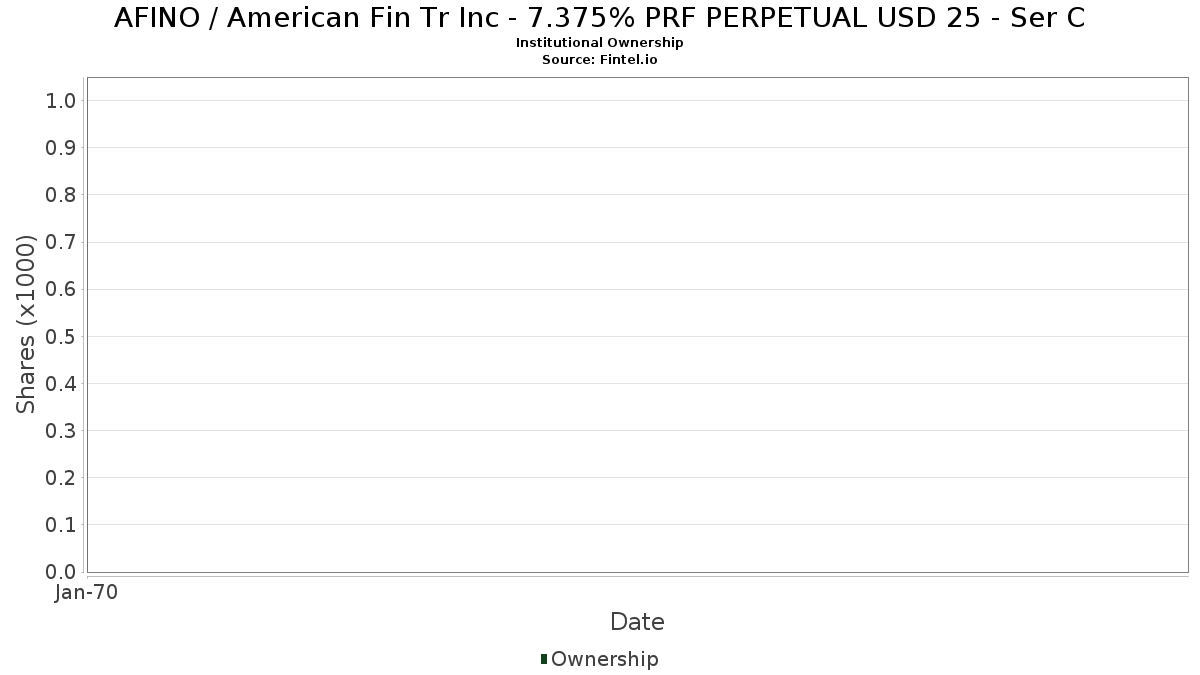This screenshot has width=1200, height=675.
Task: Click the 0.4 y-axis tick label
Action: point(61,383)
